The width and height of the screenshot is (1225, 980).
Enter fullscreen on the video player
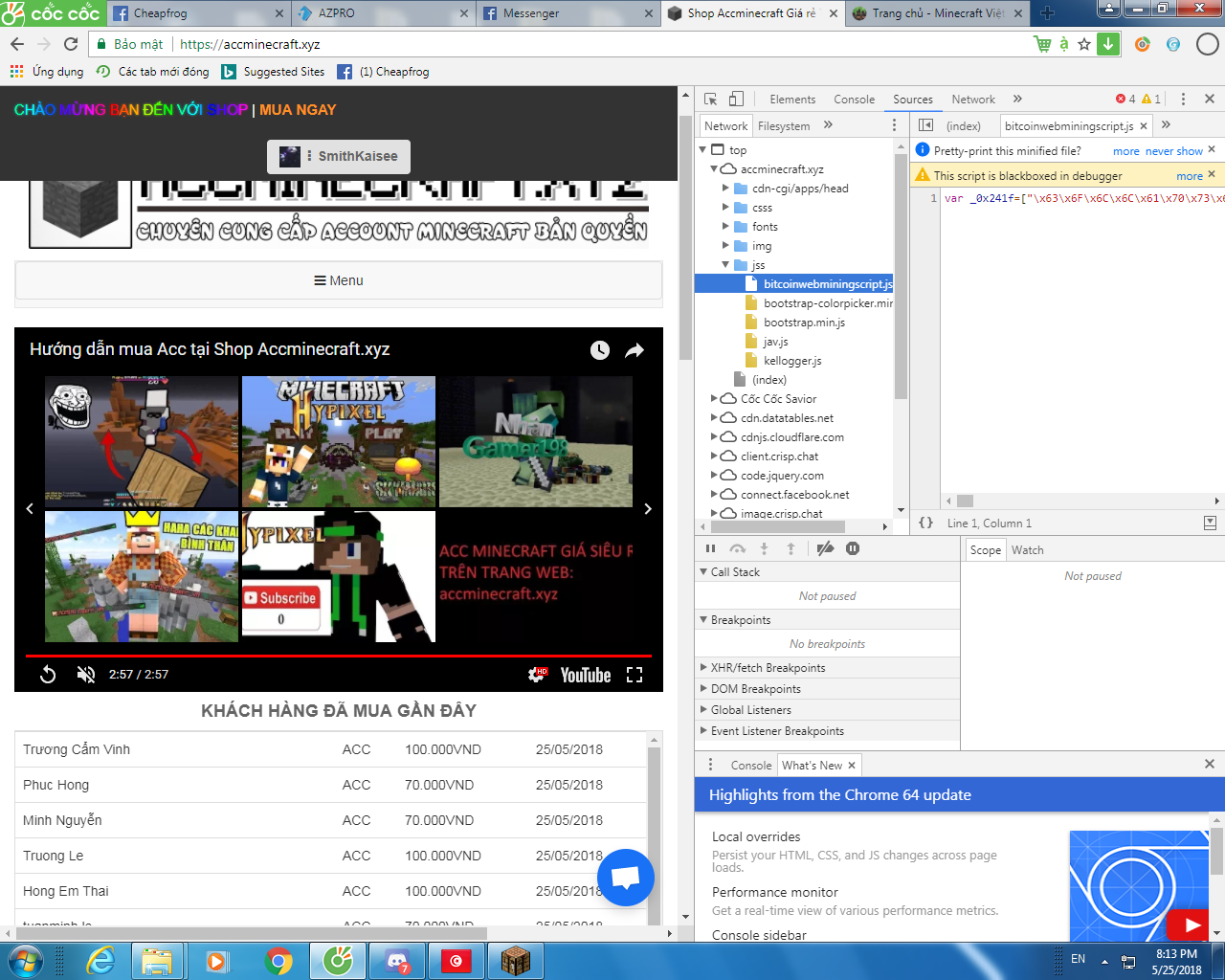[635, 675]
